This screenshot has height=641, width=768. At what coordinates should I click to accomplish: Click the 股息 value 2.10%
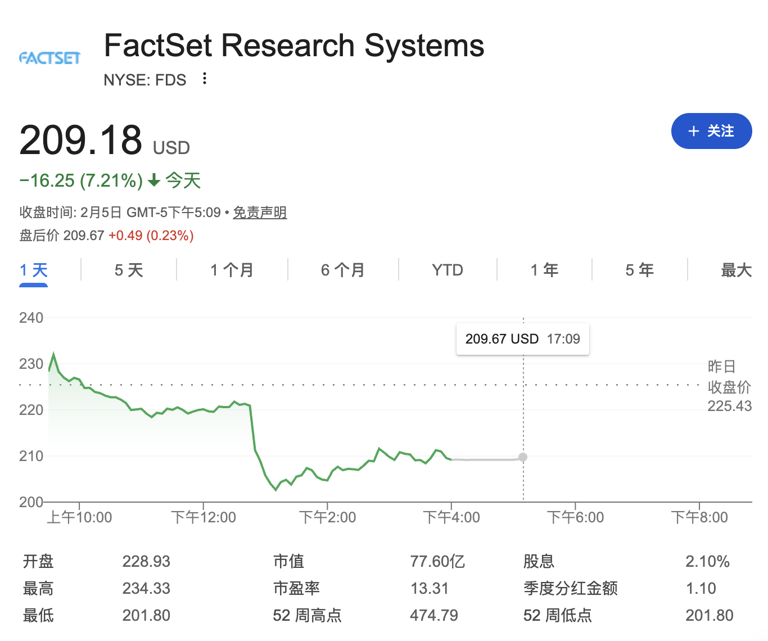tap(707, 561)
